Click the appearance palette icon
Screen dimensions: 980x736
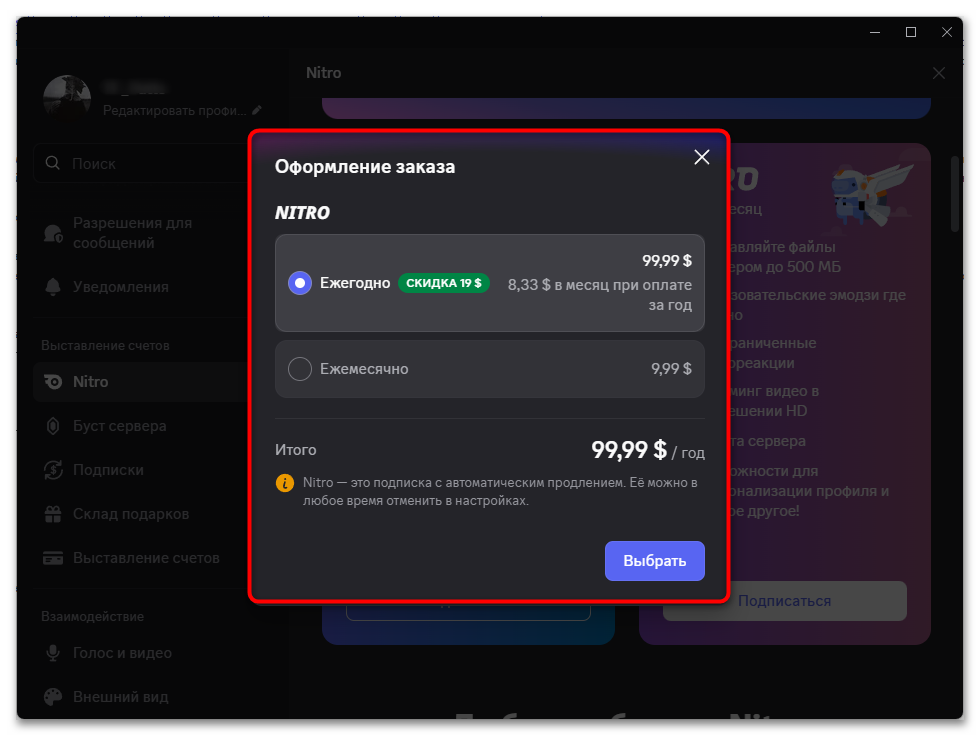[53, 697]
